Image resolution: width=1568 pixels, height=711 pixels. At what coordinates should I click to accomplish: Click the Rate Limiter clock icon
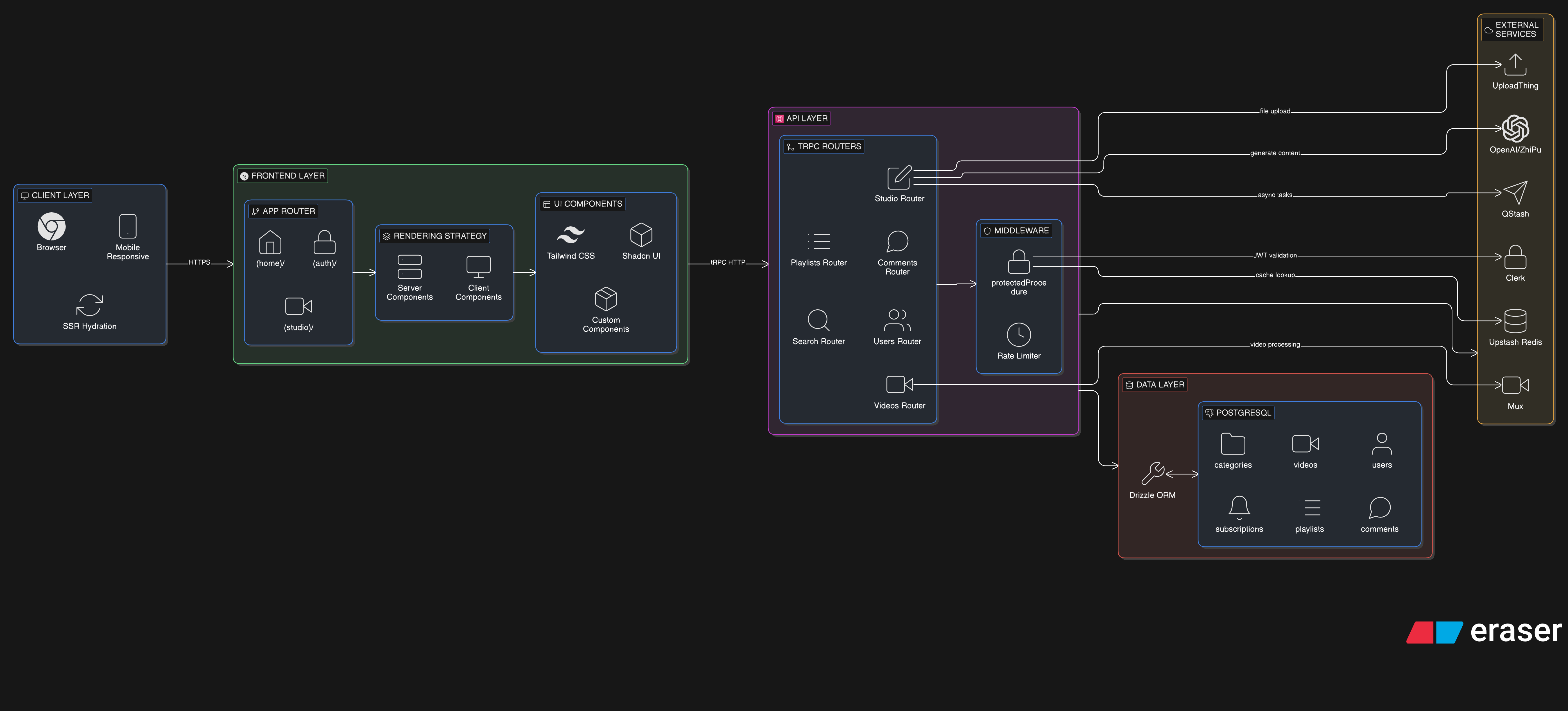(x=1019, y=334)
